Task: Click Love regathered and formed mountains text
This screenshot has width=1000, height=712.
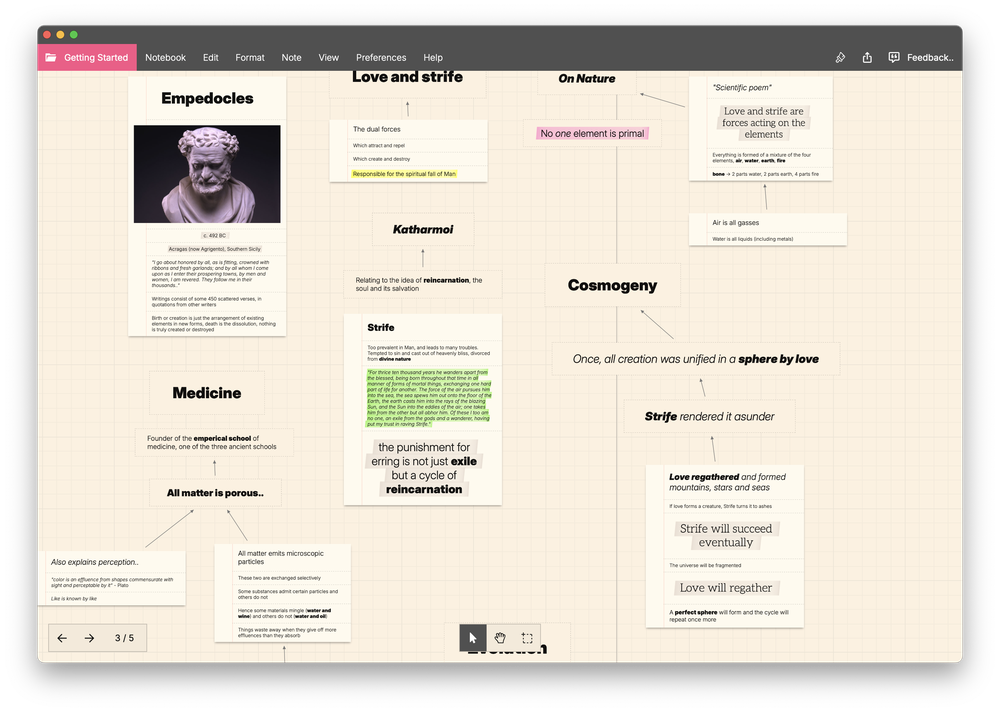Action: [727, 482]
